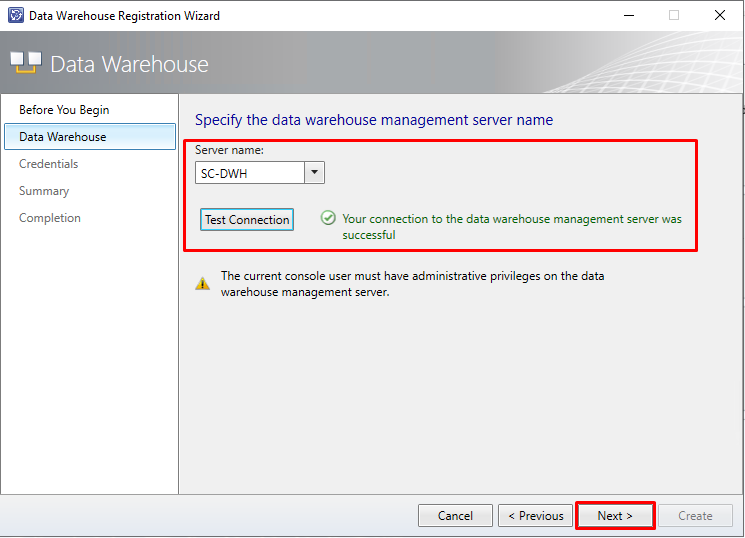Select the Completion step
This screenshot has height=538, width=745.
coord(50,218)
